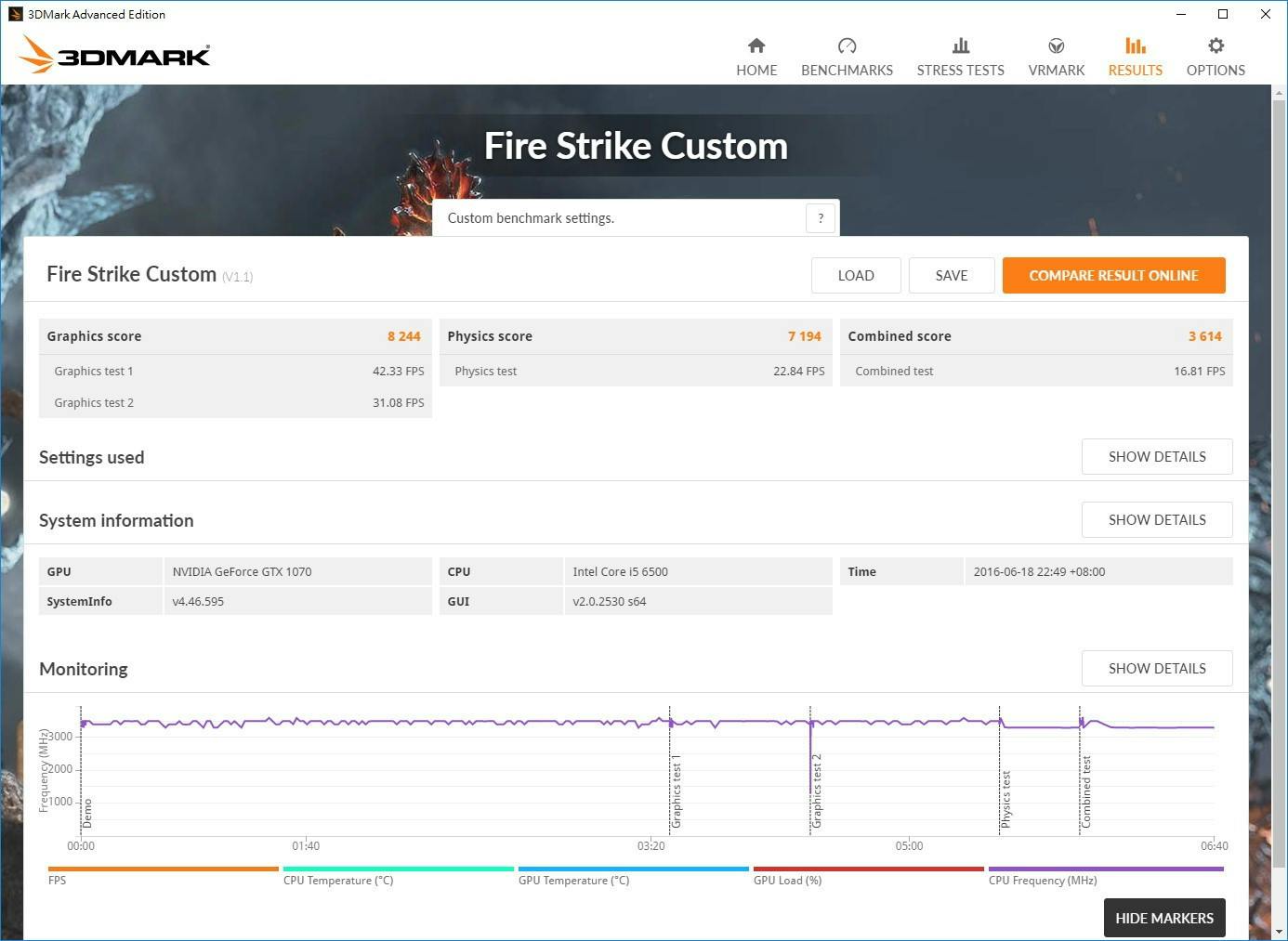
Task: Open VRMark using its goggles icon
Action: tap(1056, 46)
